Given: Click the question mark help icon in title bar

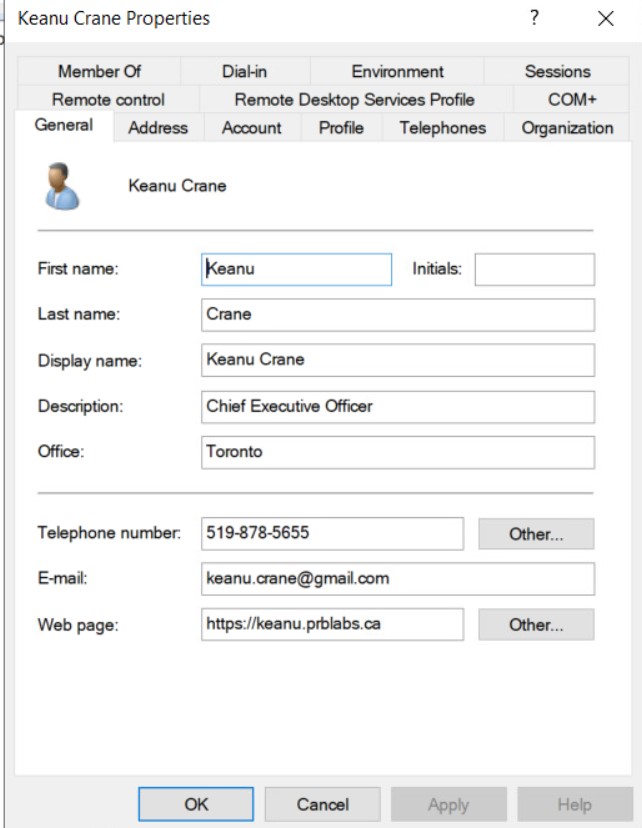Looking at the screenshot, I should point(535,18).
